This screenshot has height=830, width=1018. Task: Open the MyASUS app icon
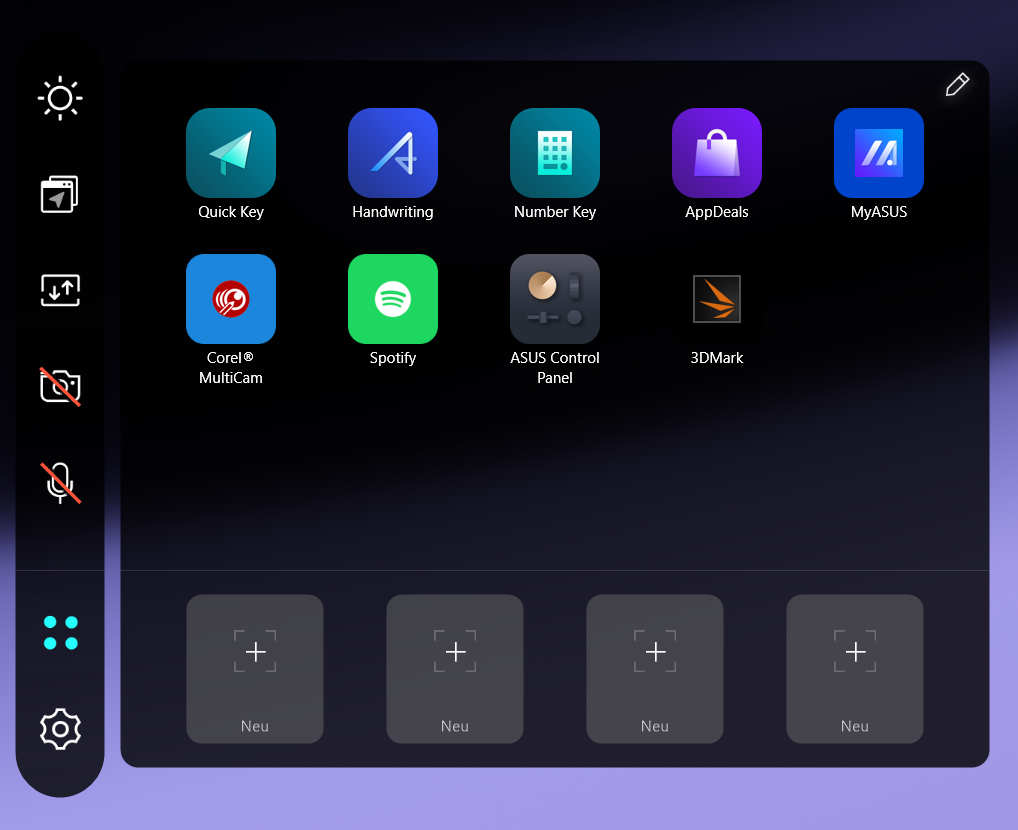pos(878,153)
